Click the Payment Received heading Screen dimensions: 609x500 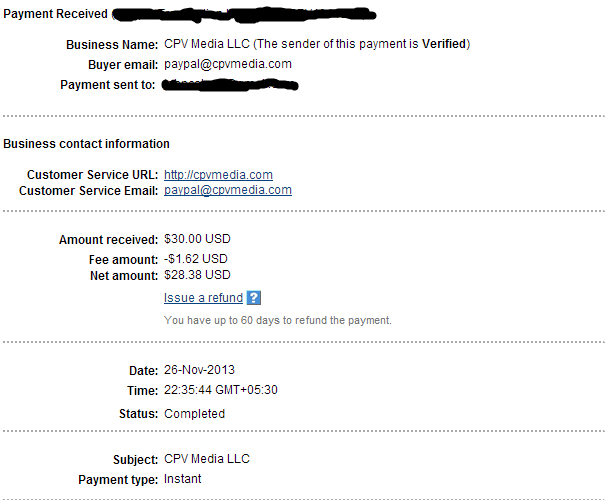click(56, 14)
